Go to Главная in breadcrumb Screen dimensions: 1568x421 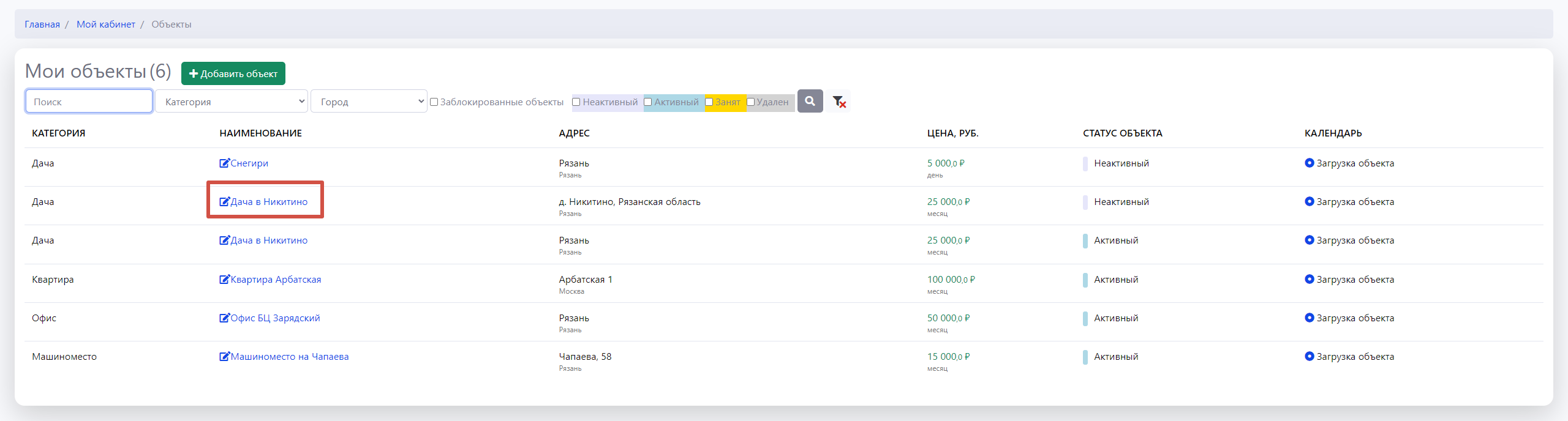click(x=42, y=24)
